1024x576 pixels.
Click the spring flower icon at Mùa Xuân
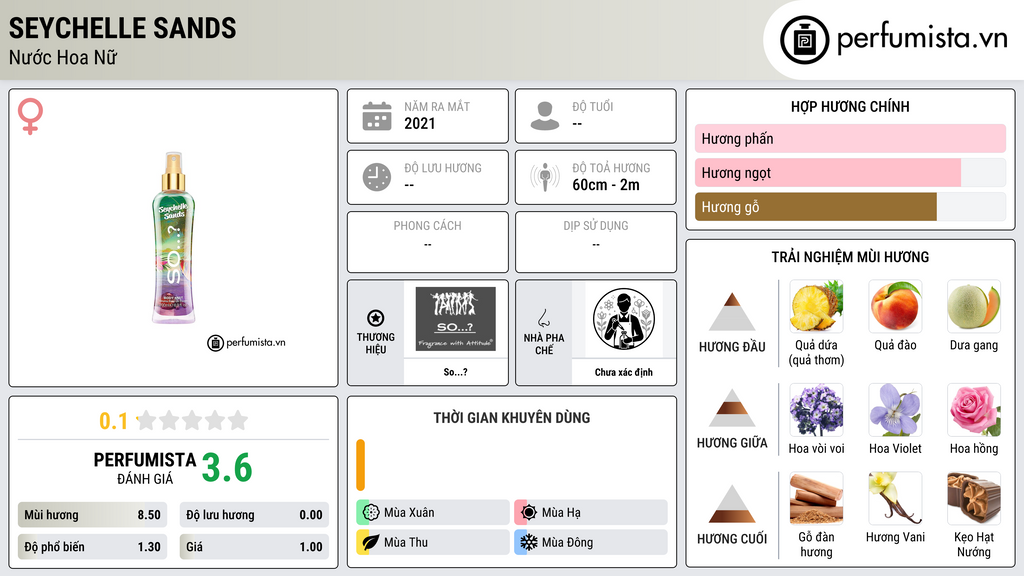[x=371, y=513]
